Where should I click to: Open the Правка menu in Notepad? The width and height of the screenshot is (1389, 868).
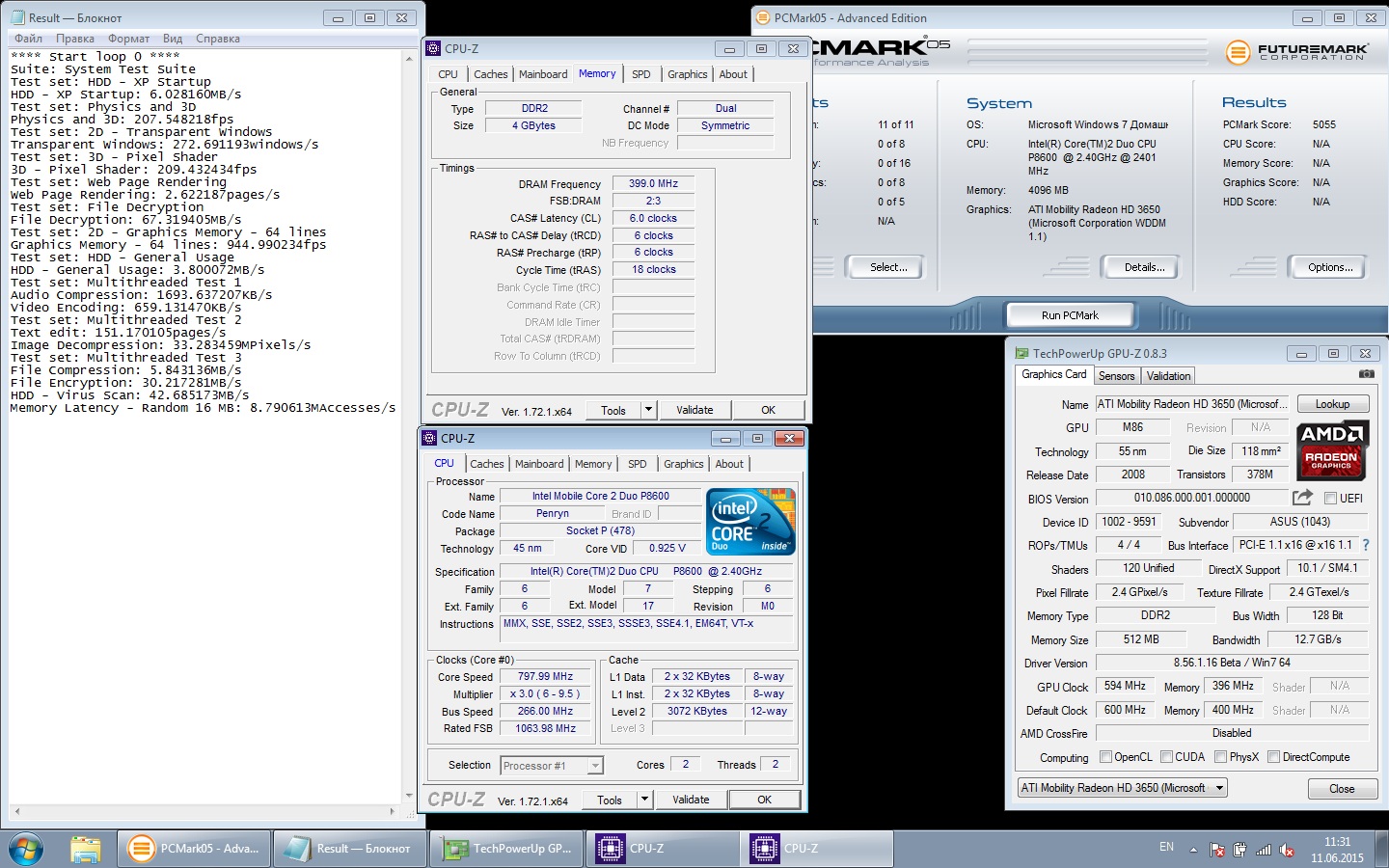(75, 39)
